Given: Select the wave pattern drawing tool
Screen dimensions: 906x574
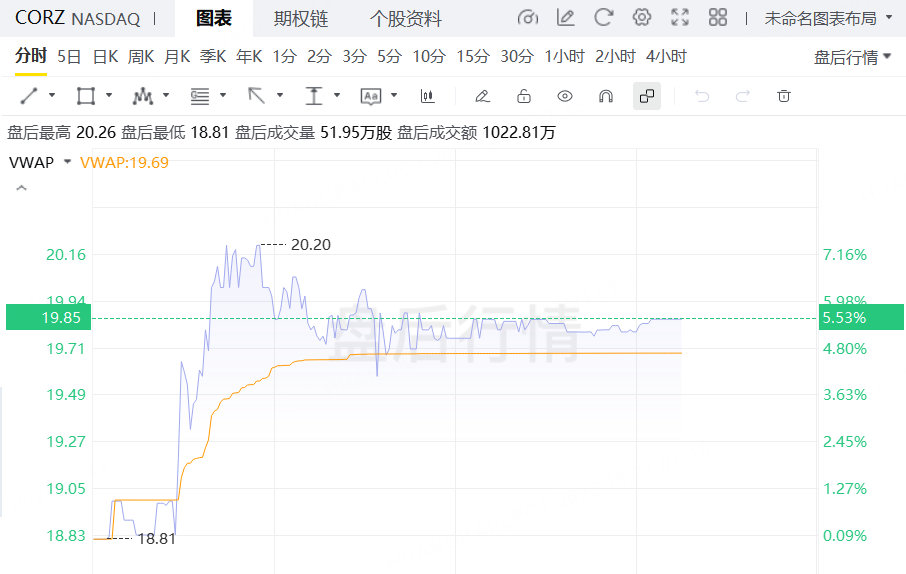Looking at the screenshot, I should (x=143, y=96).
